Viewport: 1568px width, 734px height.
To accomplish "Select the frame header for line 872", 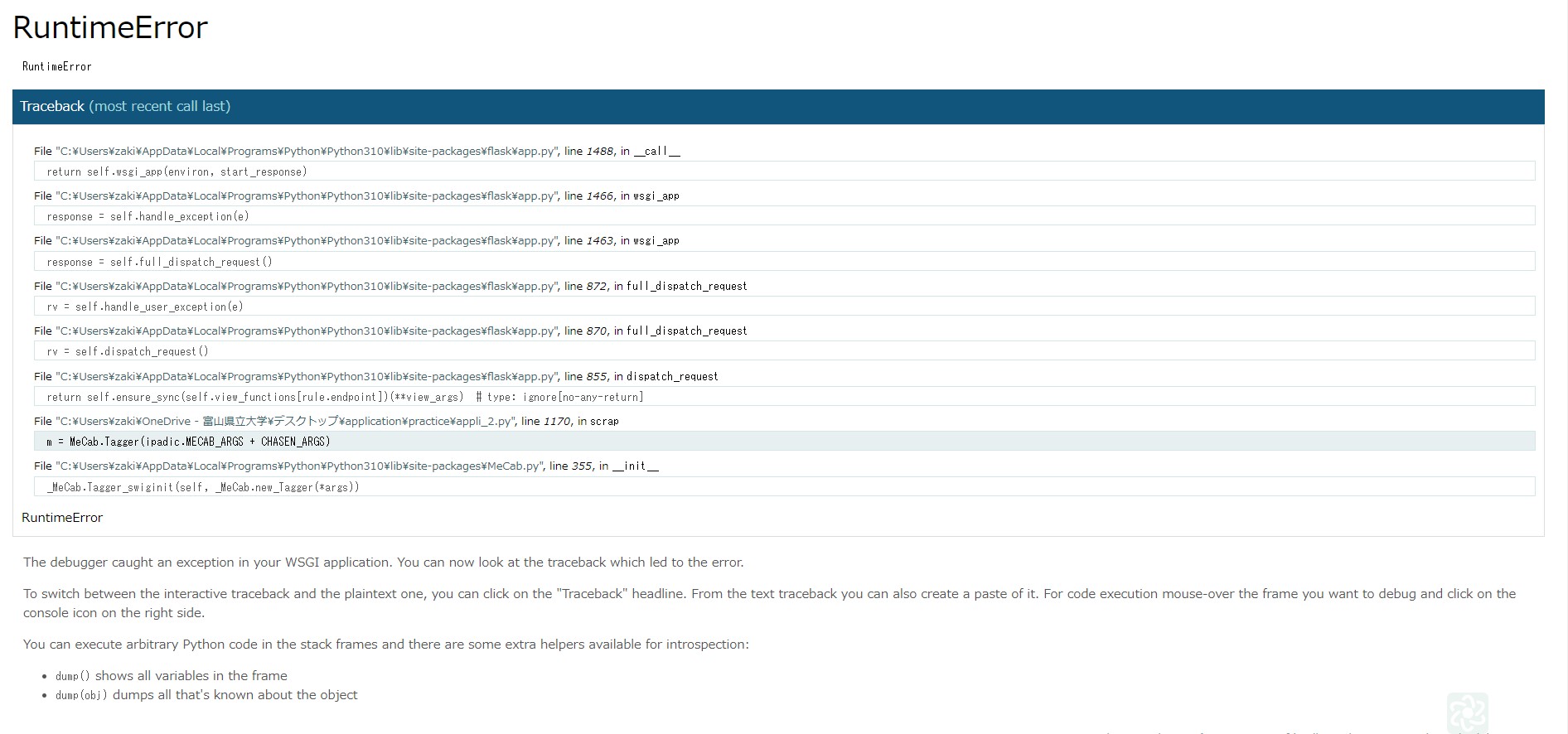I will point(390,287).
